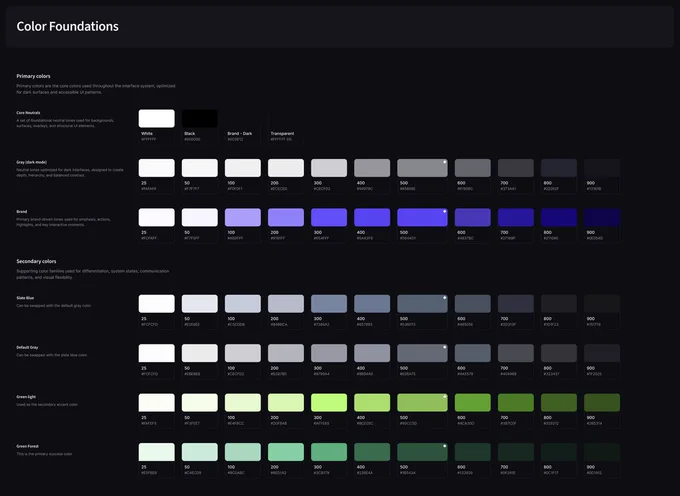Click the Default Gray 200 swatch
Image resolution: width=680 pixels, height=496 pixels.
click(286, 353)
